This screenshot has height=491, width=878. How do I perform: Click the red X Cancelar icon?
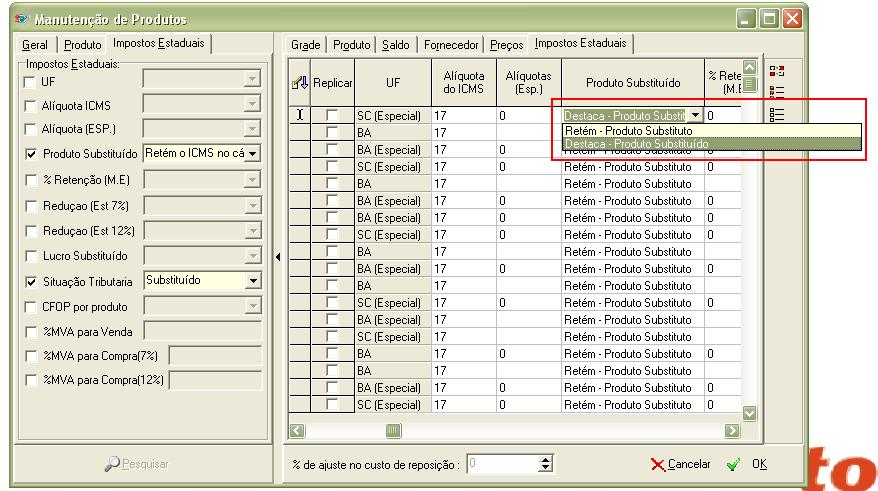(x=658, y=464)
